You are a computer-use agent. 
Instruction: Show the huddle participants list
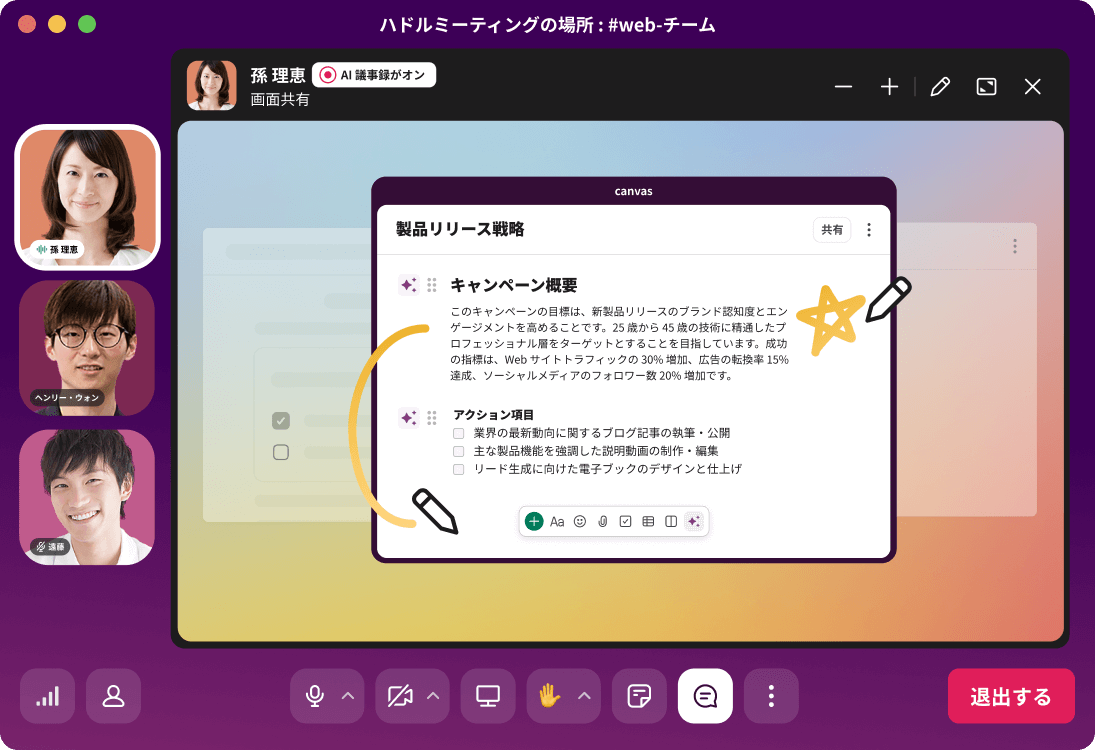click(x=113, y=696)
